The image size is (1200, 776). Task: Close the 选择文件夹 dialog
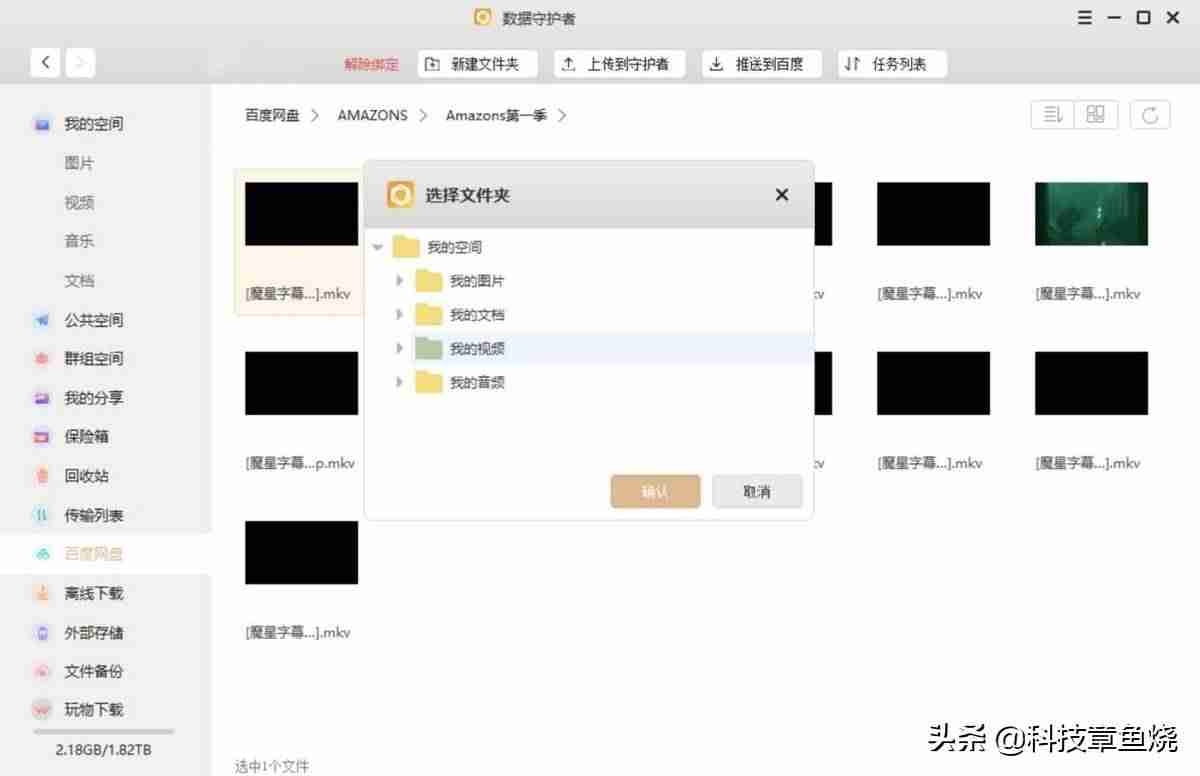(782, 195)
